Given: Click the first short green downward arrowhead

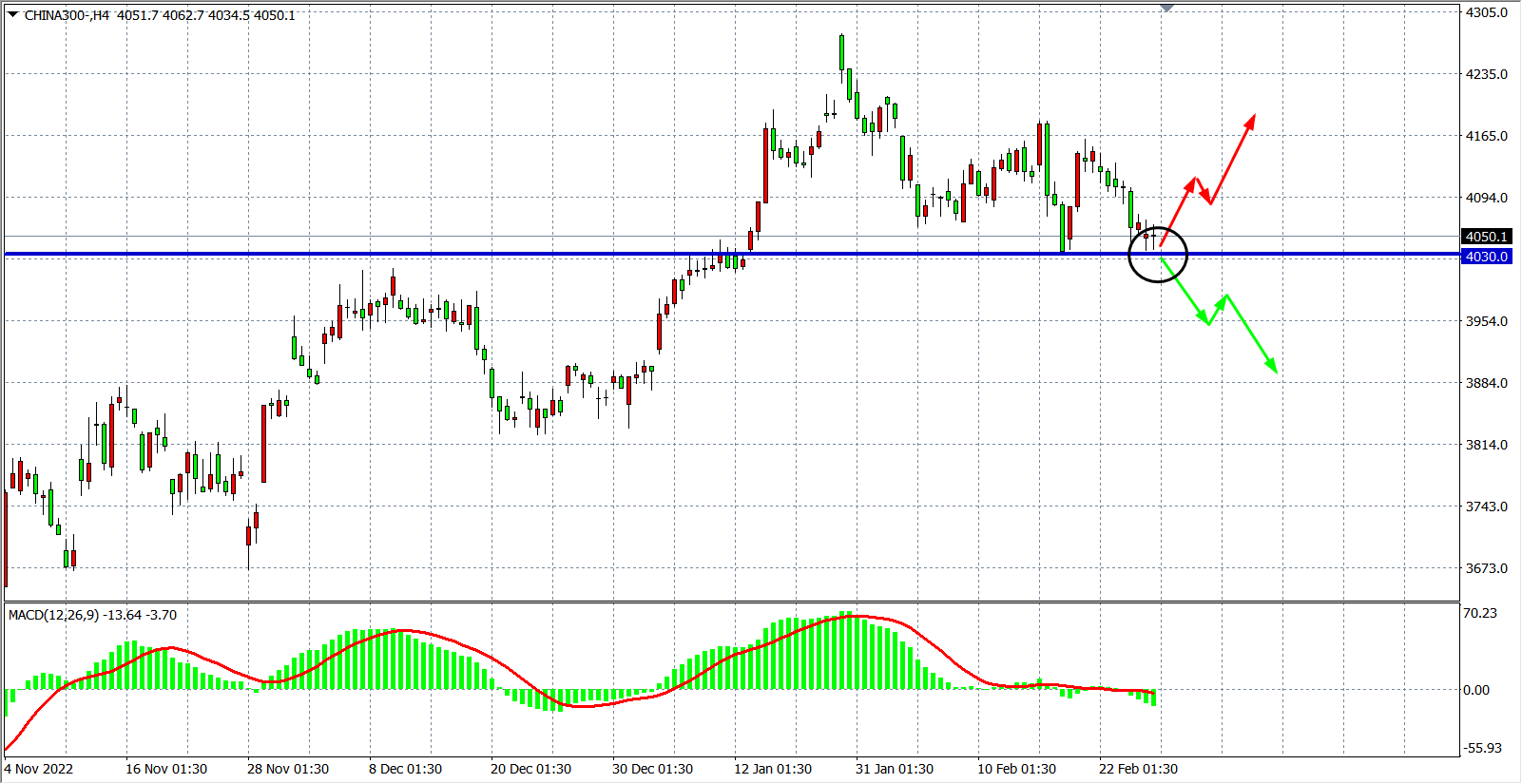Looking at the screenshot, I should (x=1206, y=321).
